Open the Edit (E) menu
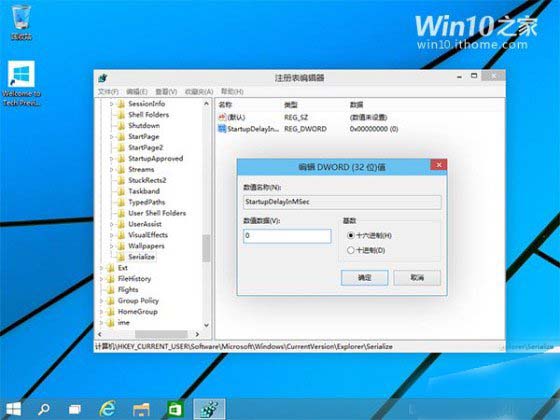 pos(137,92)
